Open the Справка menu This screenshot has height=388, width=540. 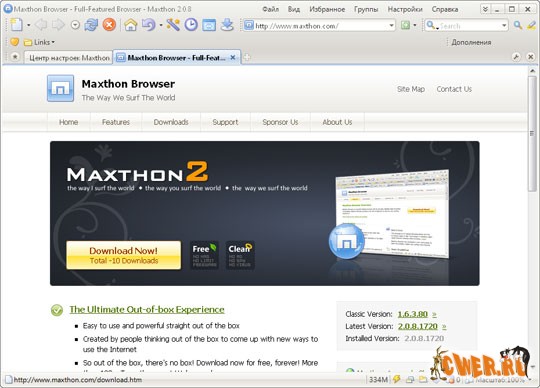[x=445, y=9]
